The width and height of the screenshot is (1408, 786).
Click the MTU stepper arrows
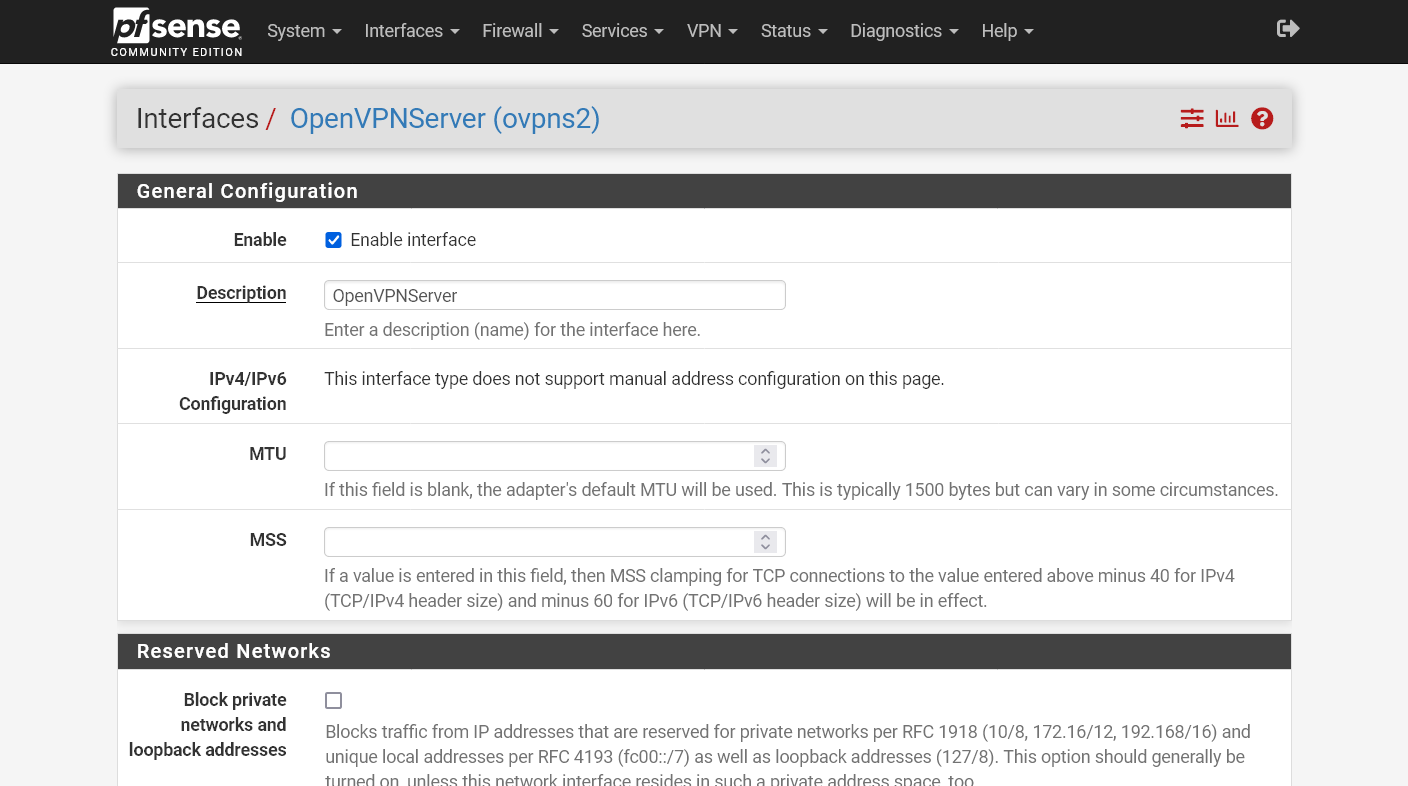point(766,456)
